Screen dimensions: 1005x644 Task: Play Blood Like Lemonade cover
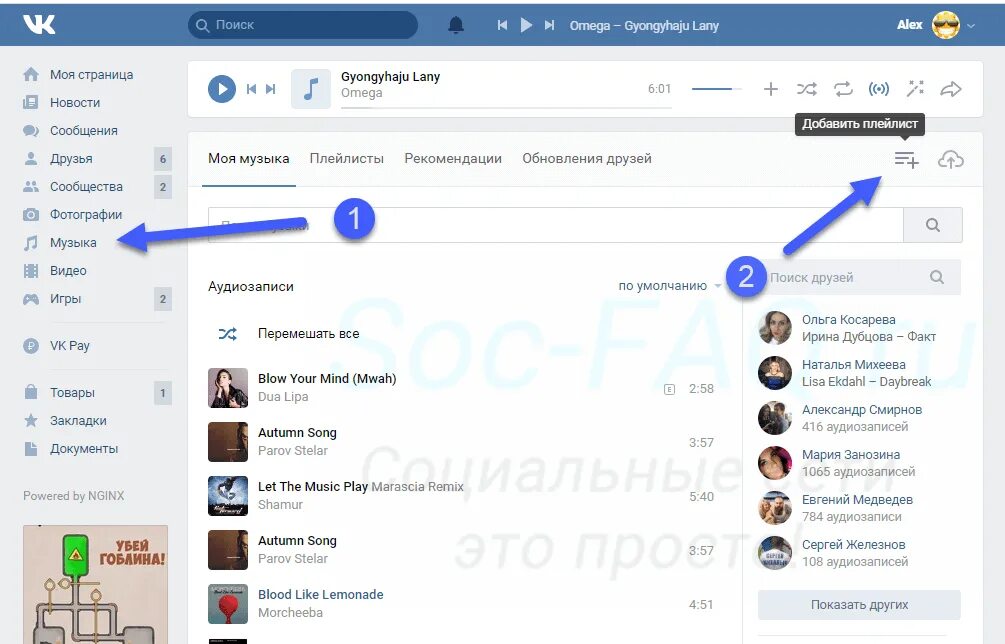tap(228, 604)
